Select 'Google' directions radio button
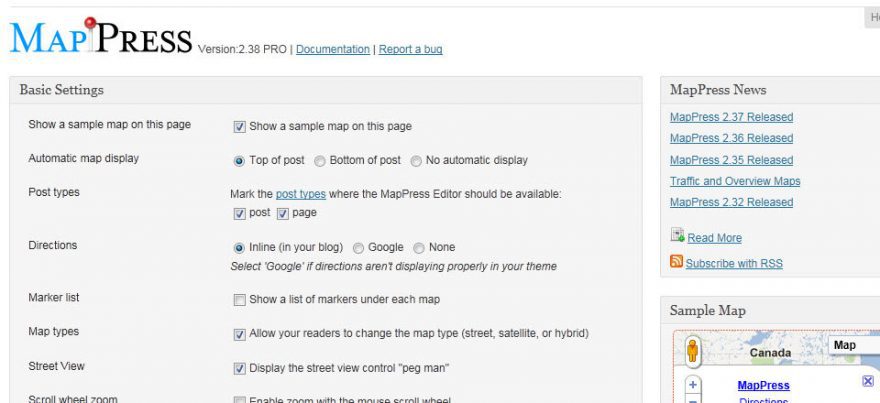Image resolution: width=880 pixels, height=403 pixels. pos(358,248)
